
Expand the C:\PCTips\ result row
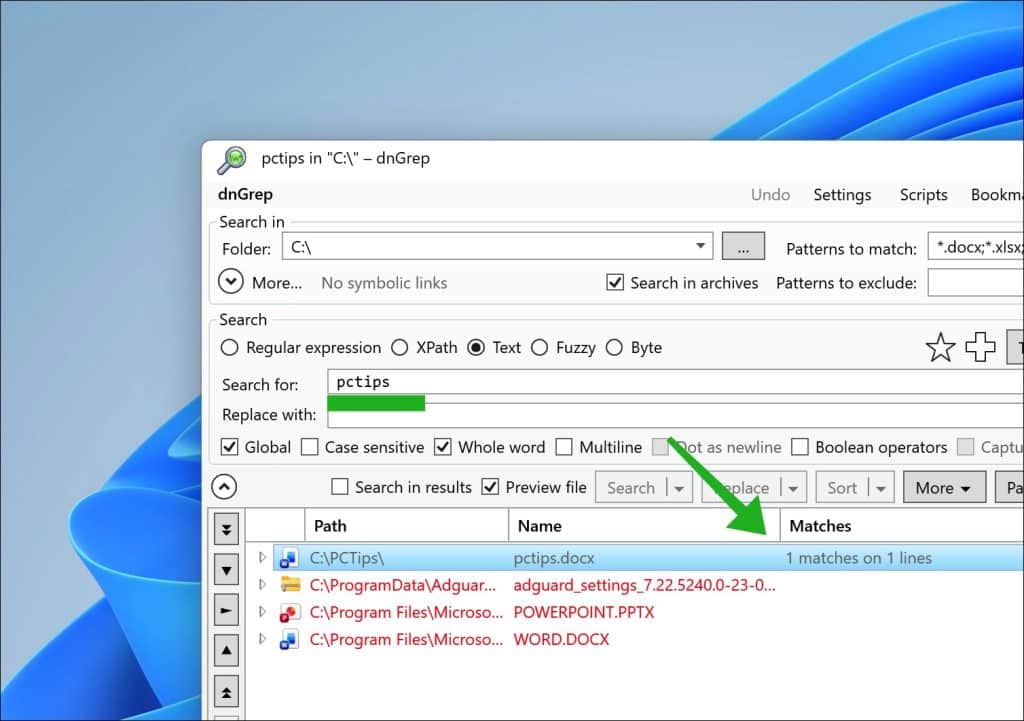tap(262, 557)
